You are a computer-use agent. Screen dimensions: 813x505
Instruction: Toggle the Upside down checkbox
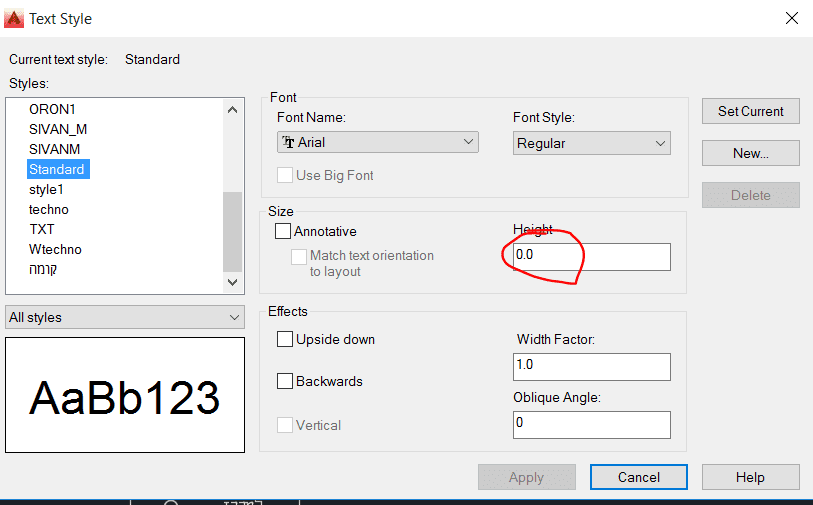coord(285,339)
